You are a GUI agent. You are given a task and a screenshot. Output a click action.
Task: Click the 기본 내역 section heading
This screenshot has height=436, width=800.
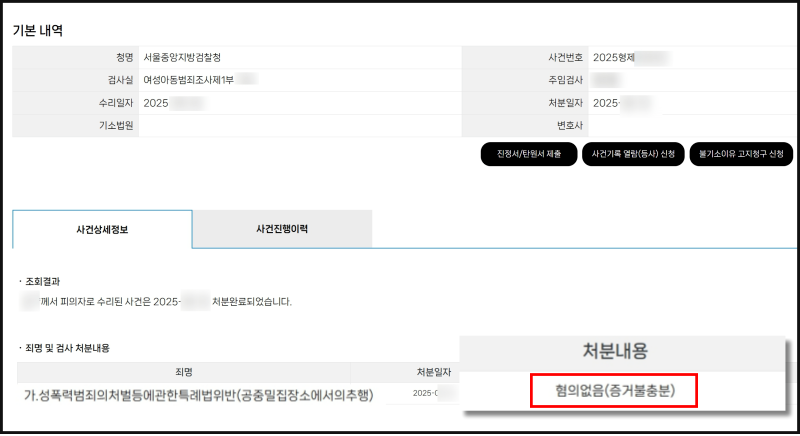[38, 30]
